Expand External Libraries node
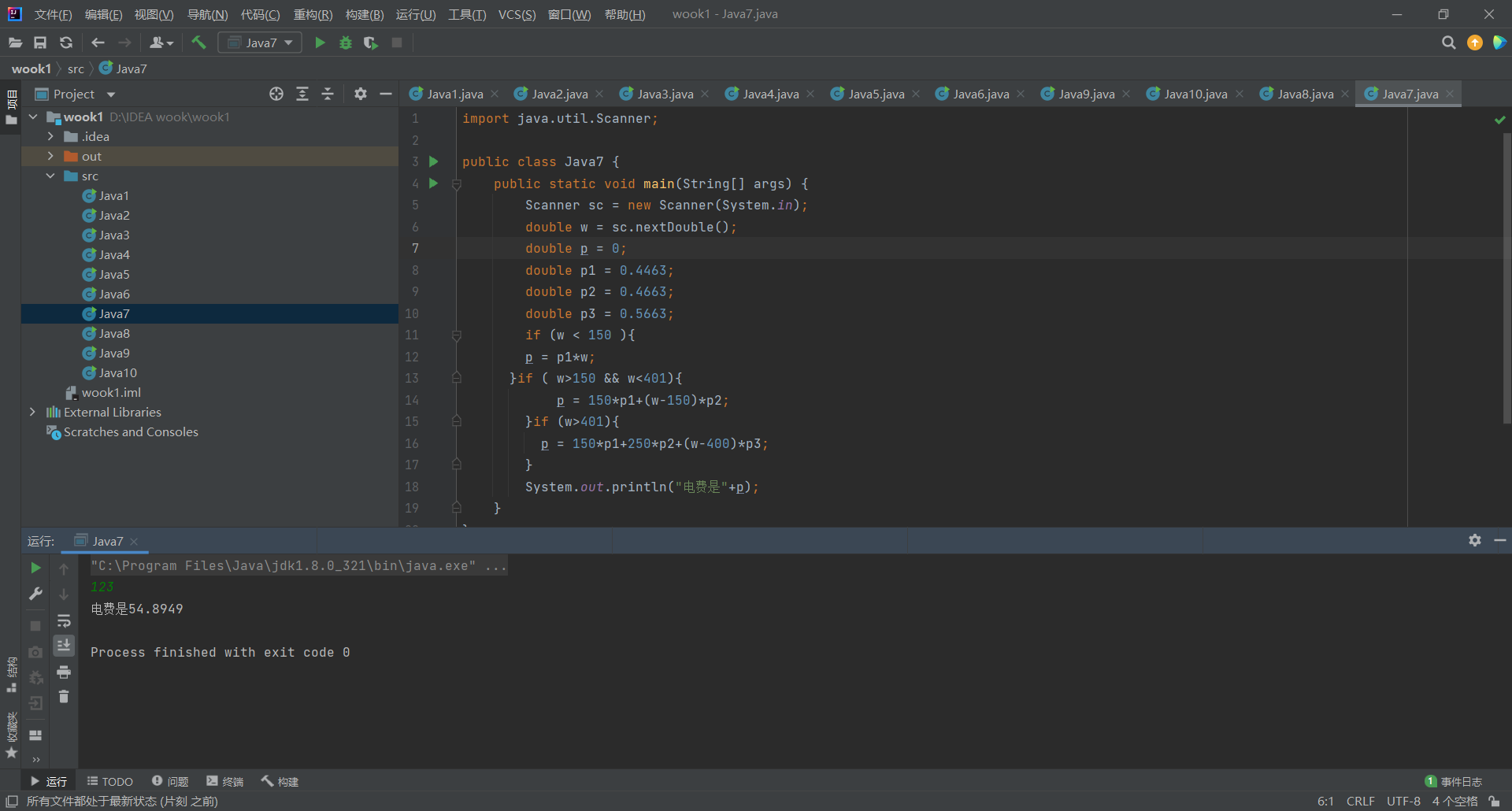 pos(32,412)
